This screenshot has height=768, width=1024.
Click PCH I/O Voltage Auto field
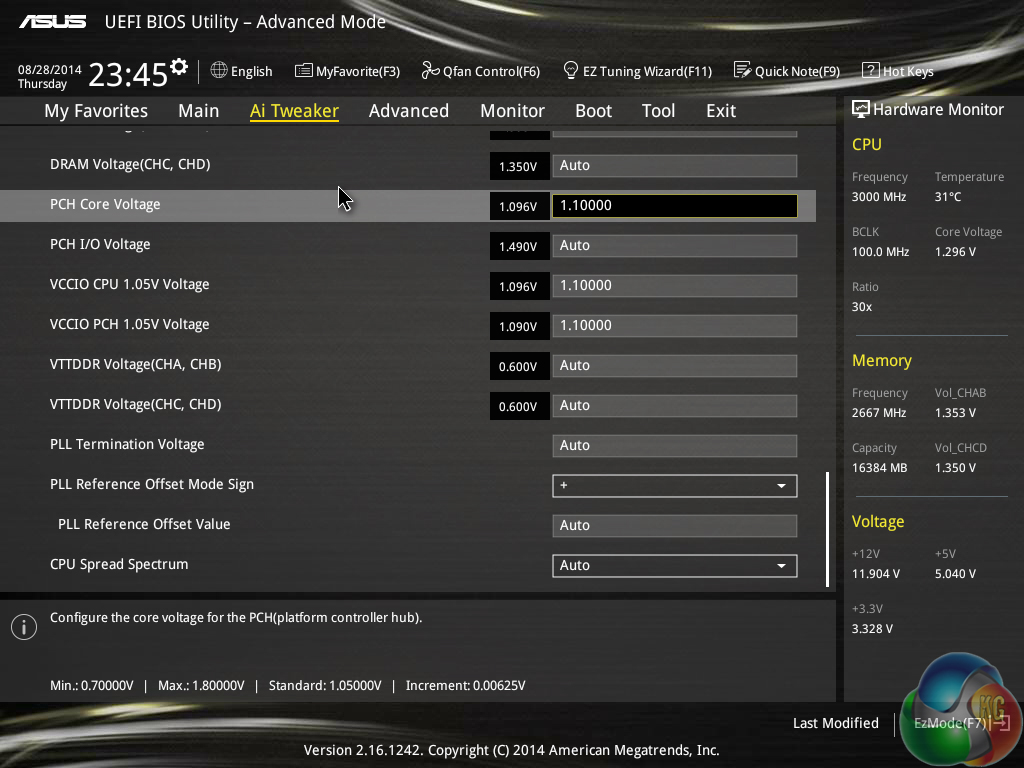(x=675, y=246)
